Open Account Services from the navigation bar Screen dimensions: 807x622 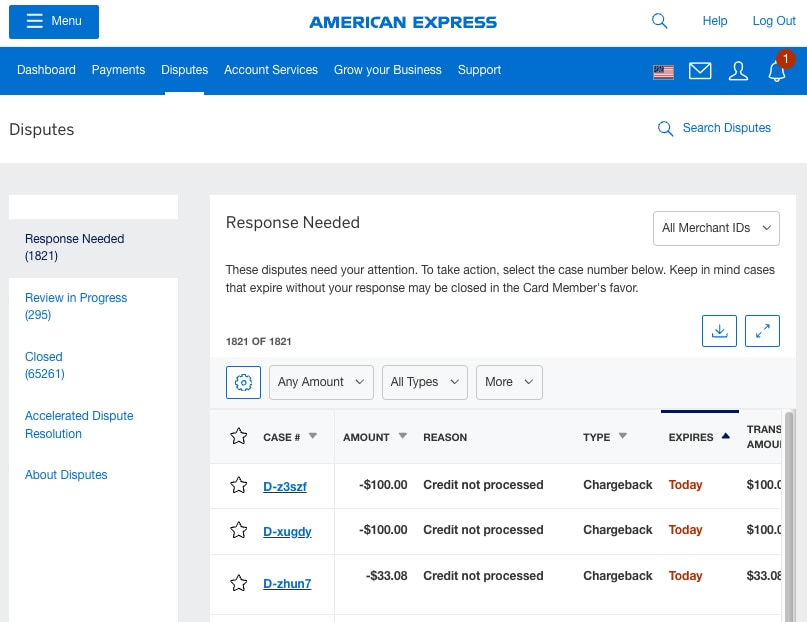[x=270, y=70]
